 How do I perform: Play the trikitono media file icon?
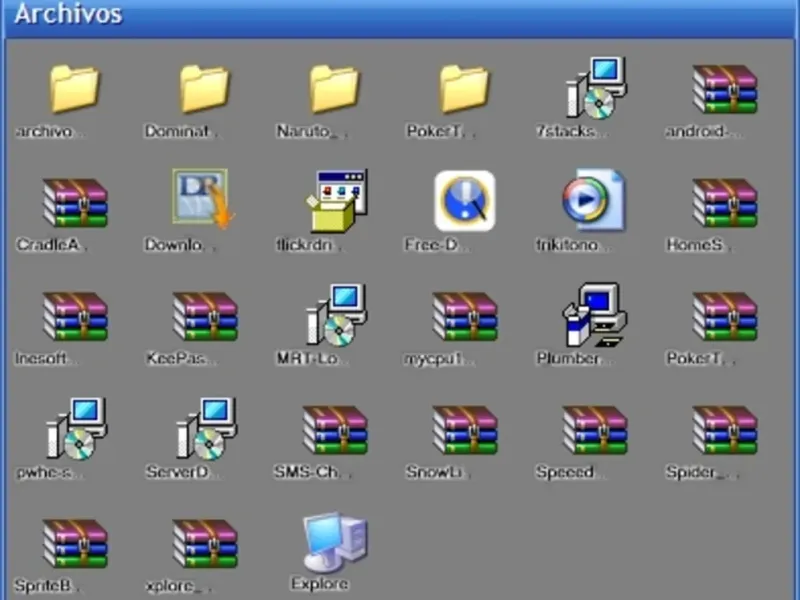594,200
